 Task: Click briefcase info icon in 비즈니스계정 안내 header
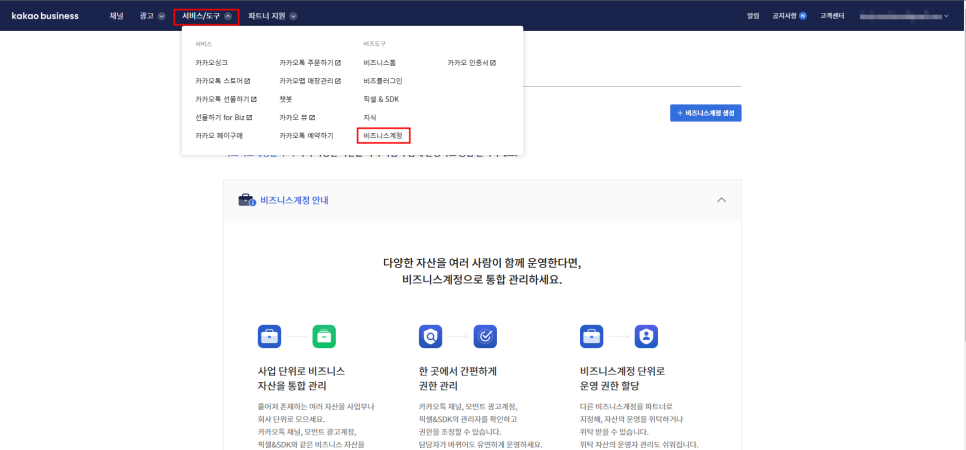pos(247,200)
